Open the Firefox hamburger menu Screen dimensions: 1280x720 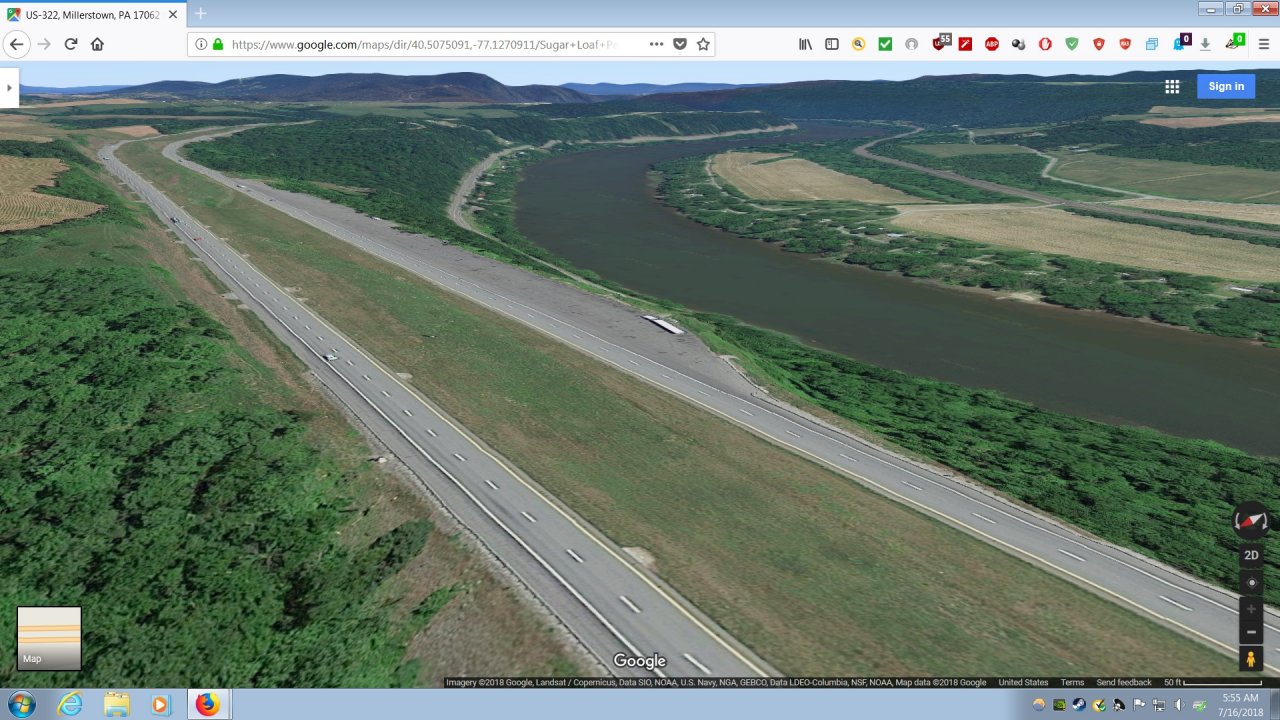click(1263, 44)
